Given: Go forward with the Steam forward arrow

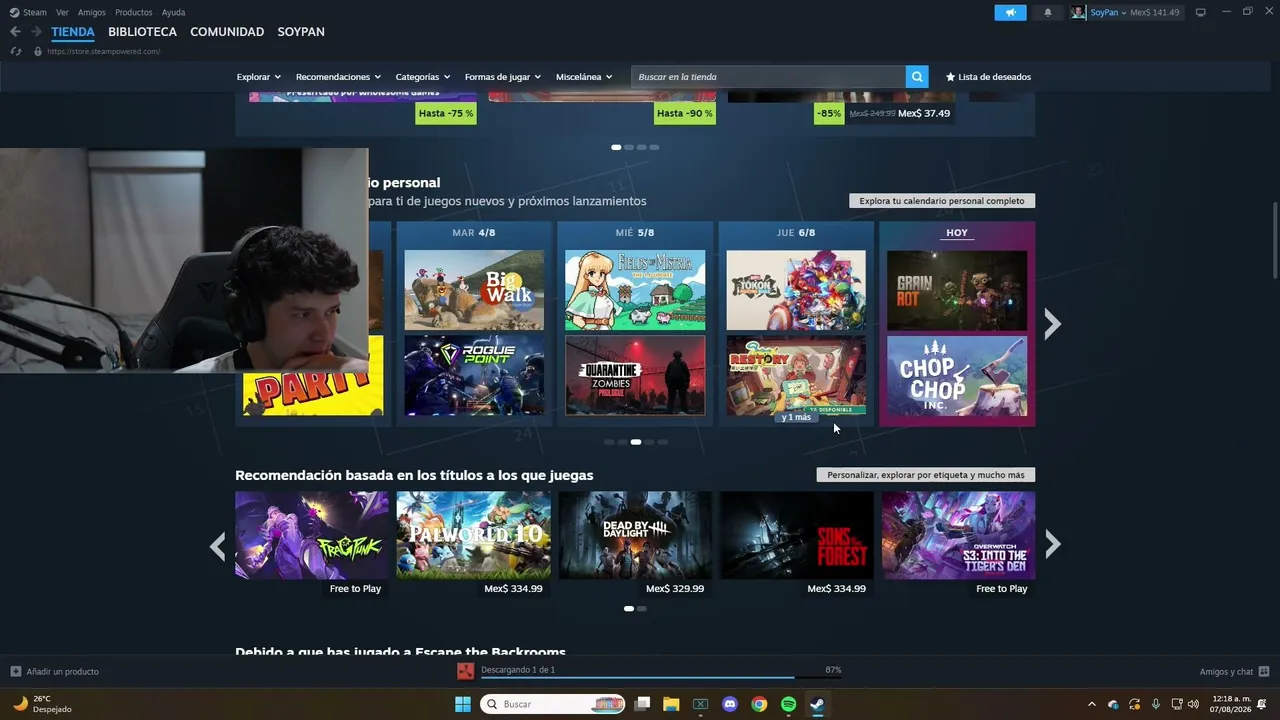Looking at the screenshot, I should (36, 32).
